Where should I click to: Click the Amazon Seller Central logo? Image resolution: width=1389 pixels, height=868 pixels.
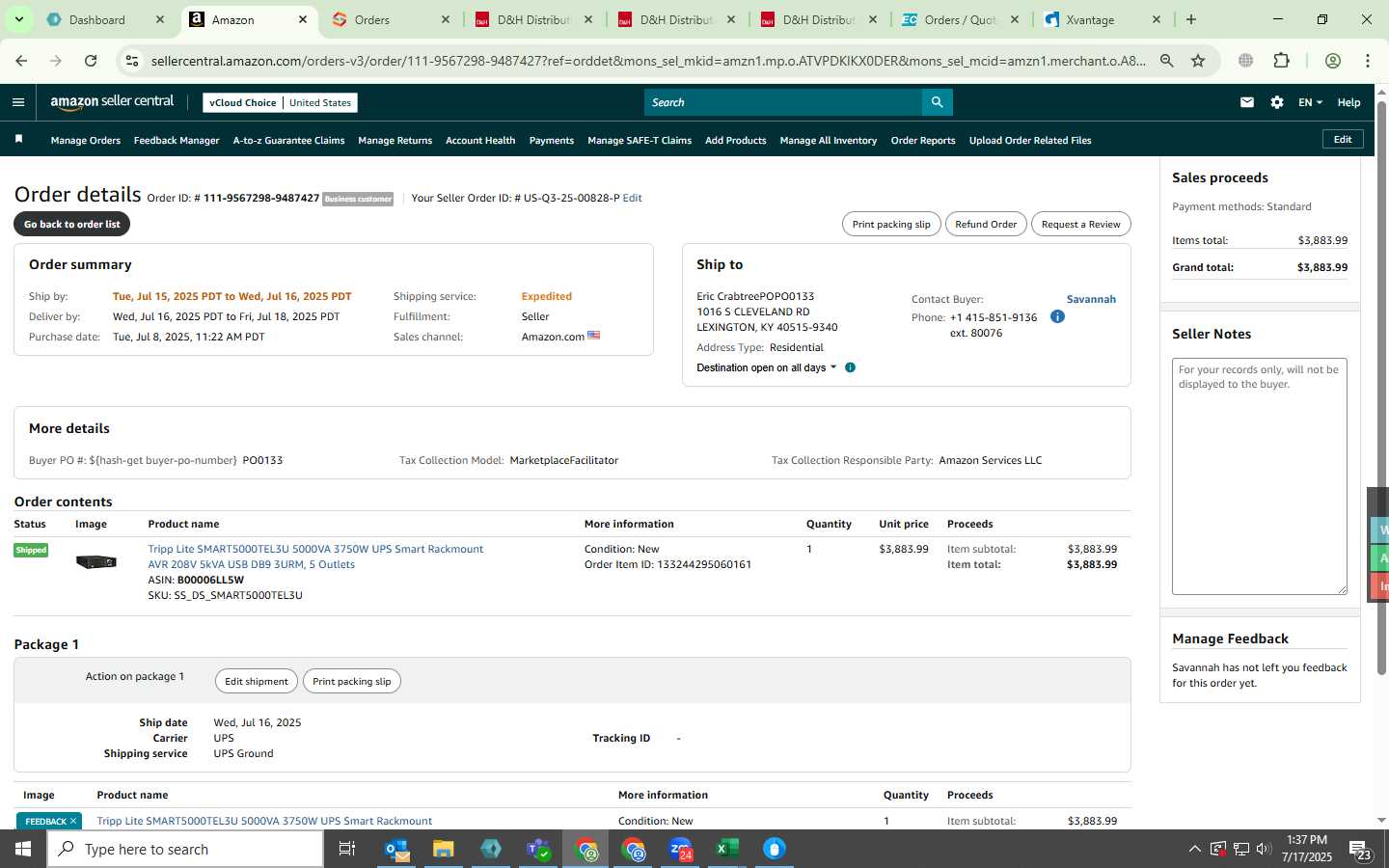click(112, 102)
